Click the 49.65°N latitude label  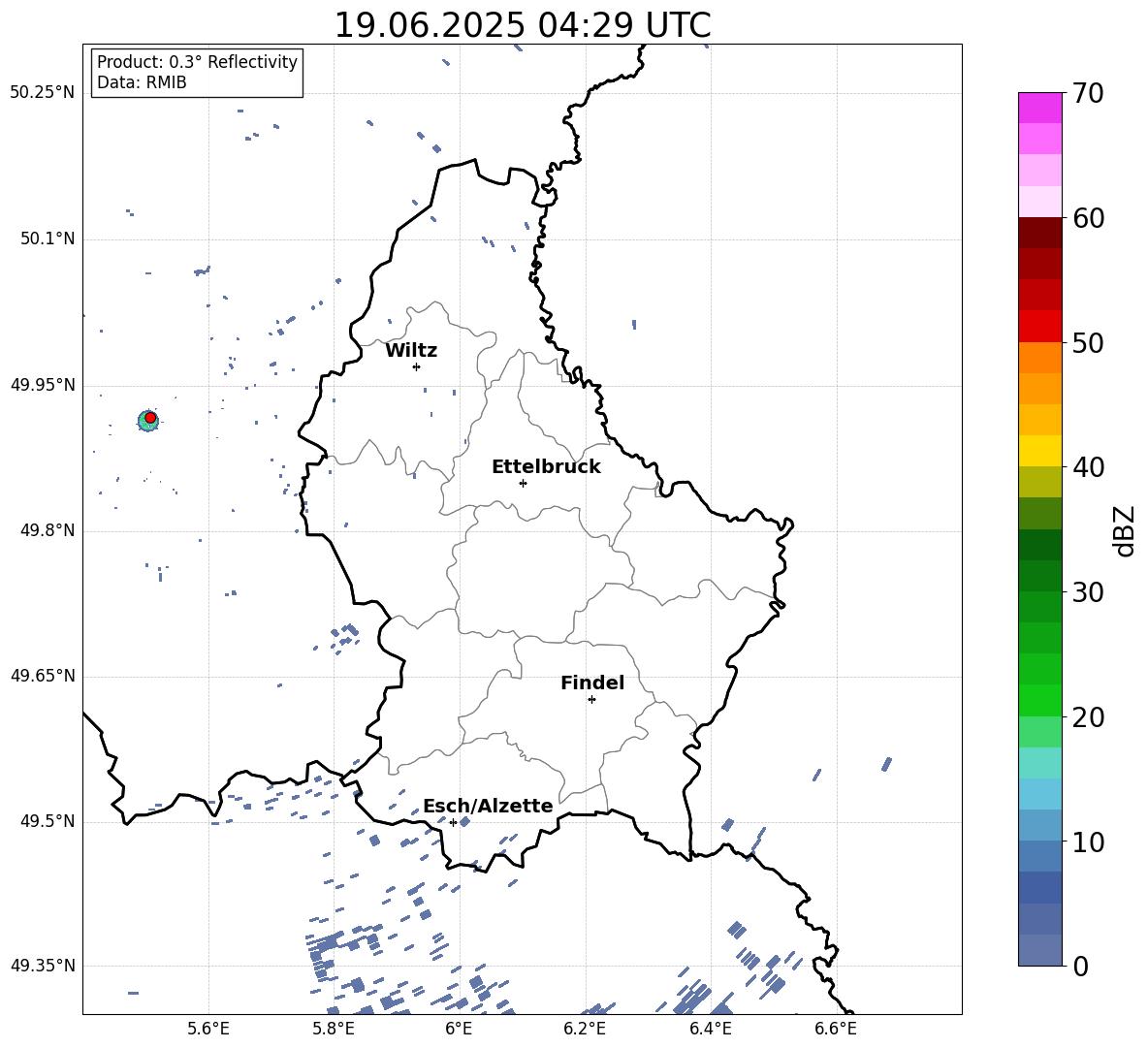[43, 676]
